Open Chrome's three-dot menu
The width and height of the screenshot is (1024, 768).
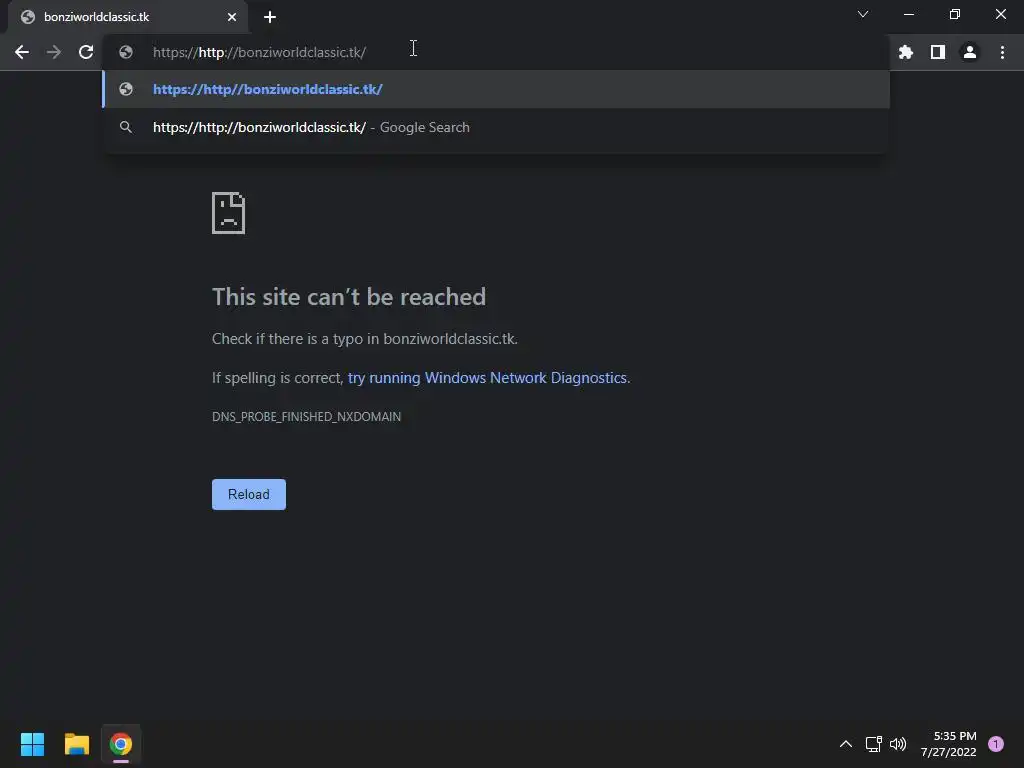click(1002, 52)
